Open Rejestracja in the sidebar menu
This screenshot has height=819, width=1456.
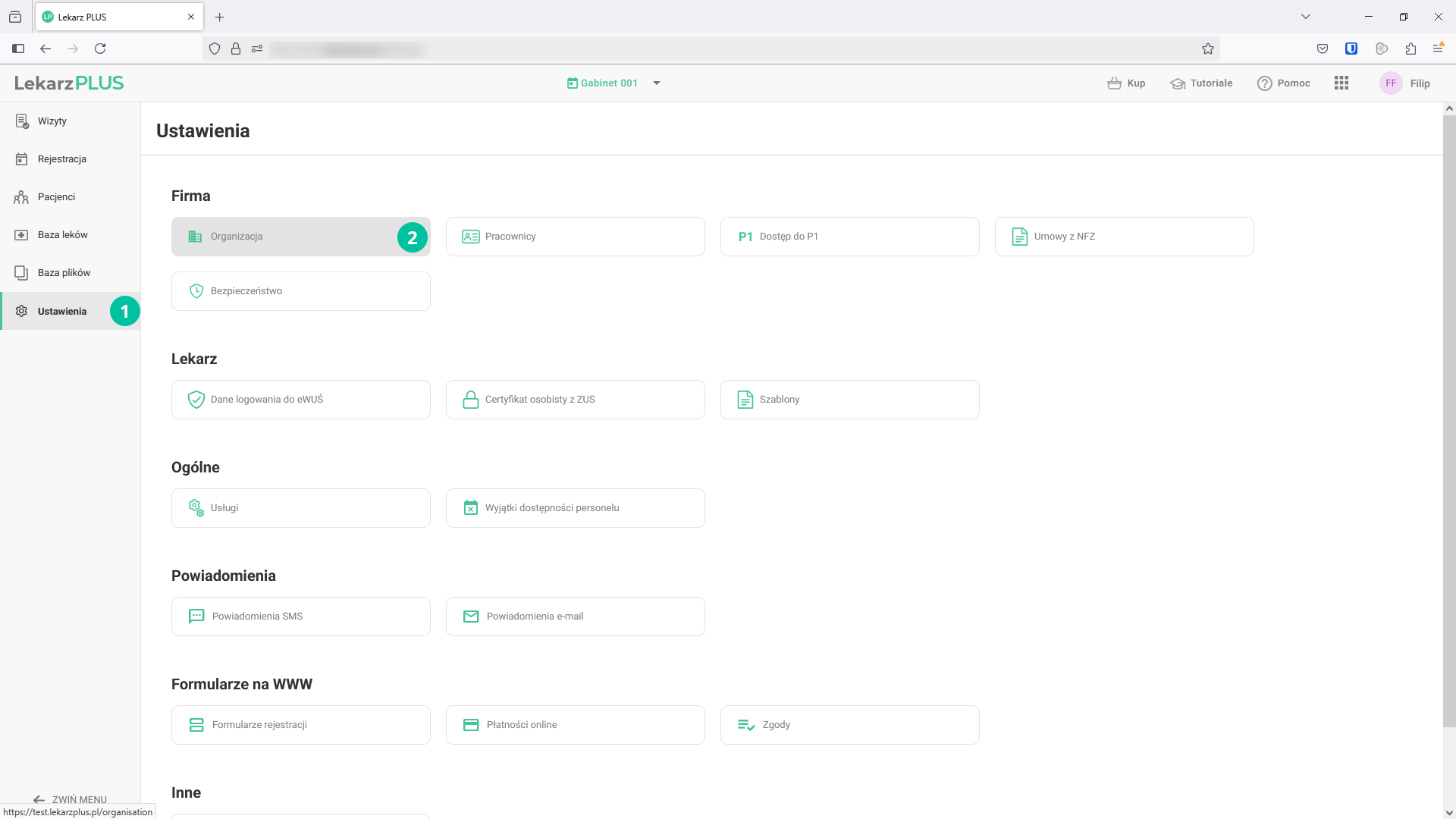click(x=61, y=159)
